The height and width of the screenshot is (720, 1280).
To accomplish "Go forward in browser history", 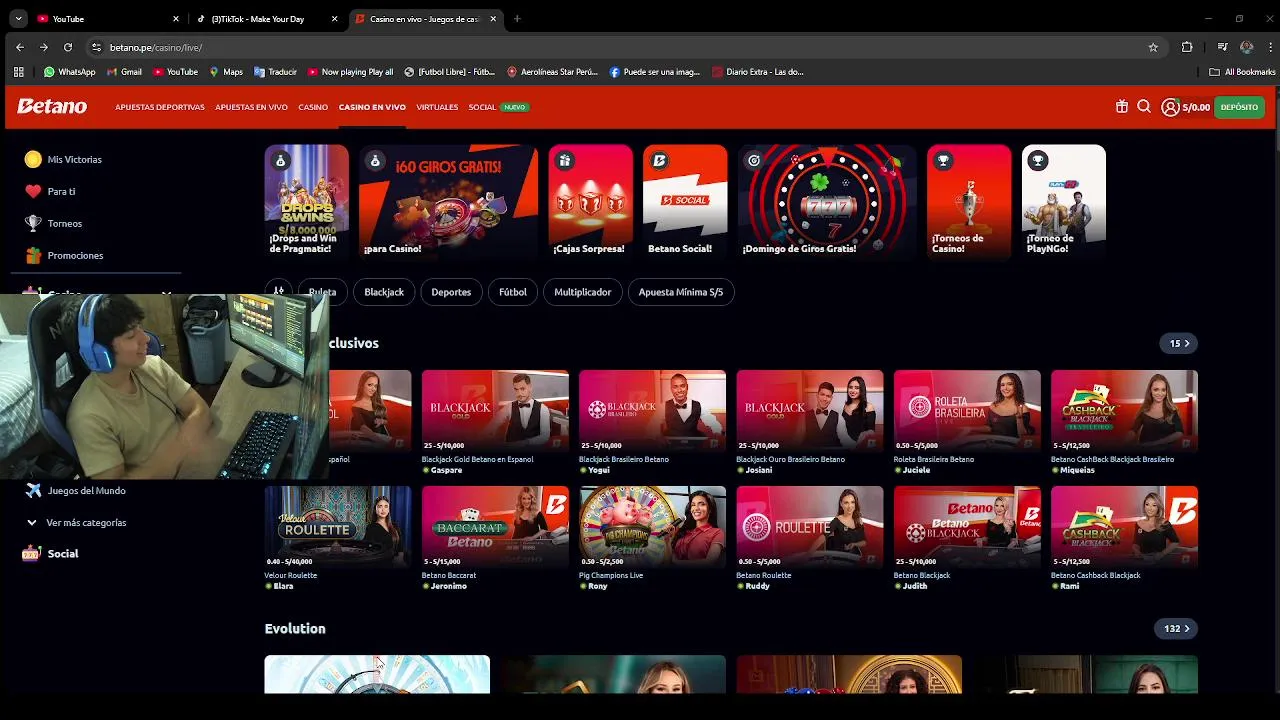I will [44, 47].
